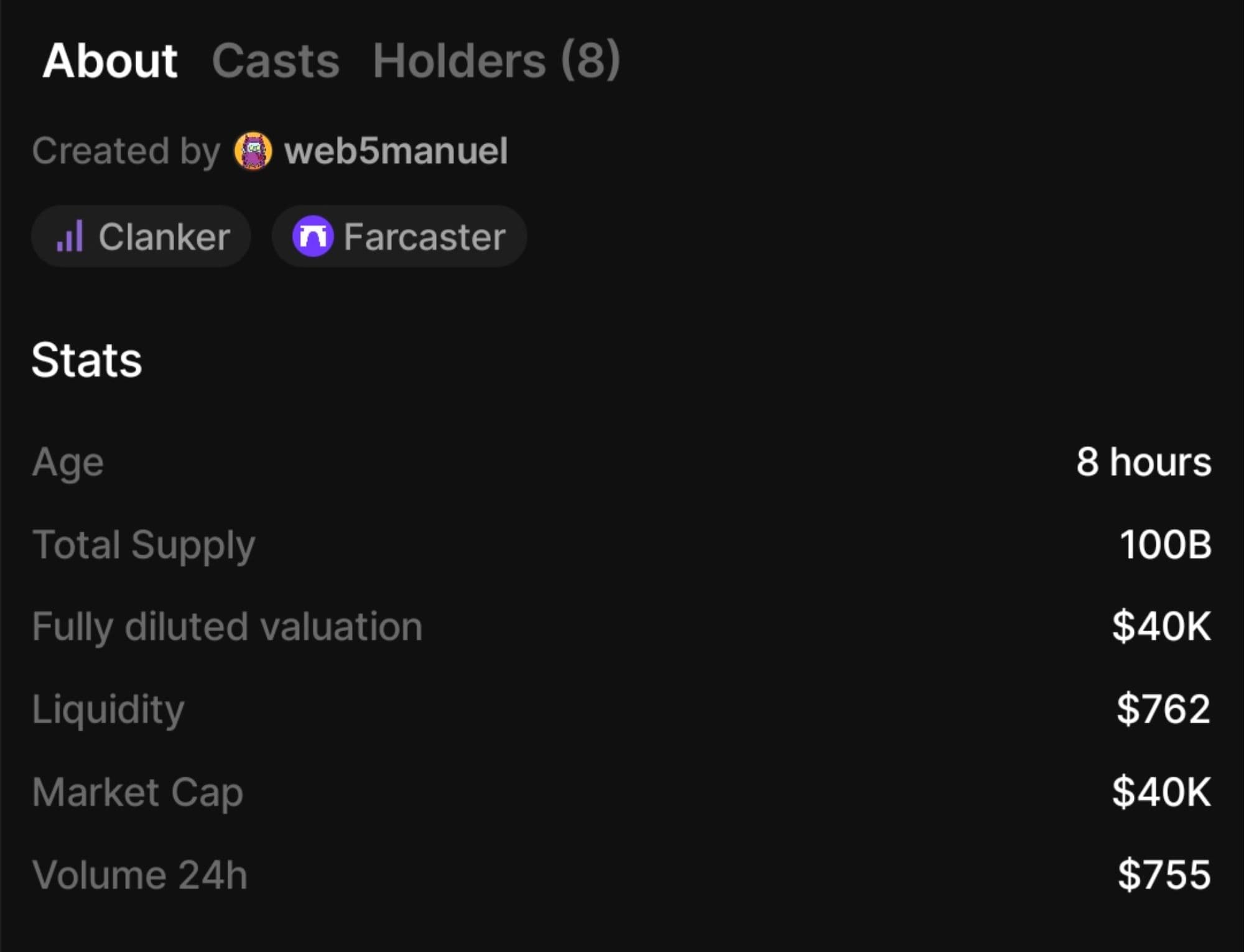The width and height of the screenshot is (1244, 952).
Task: Open the Casts tab
Action: tap(276, 61)
